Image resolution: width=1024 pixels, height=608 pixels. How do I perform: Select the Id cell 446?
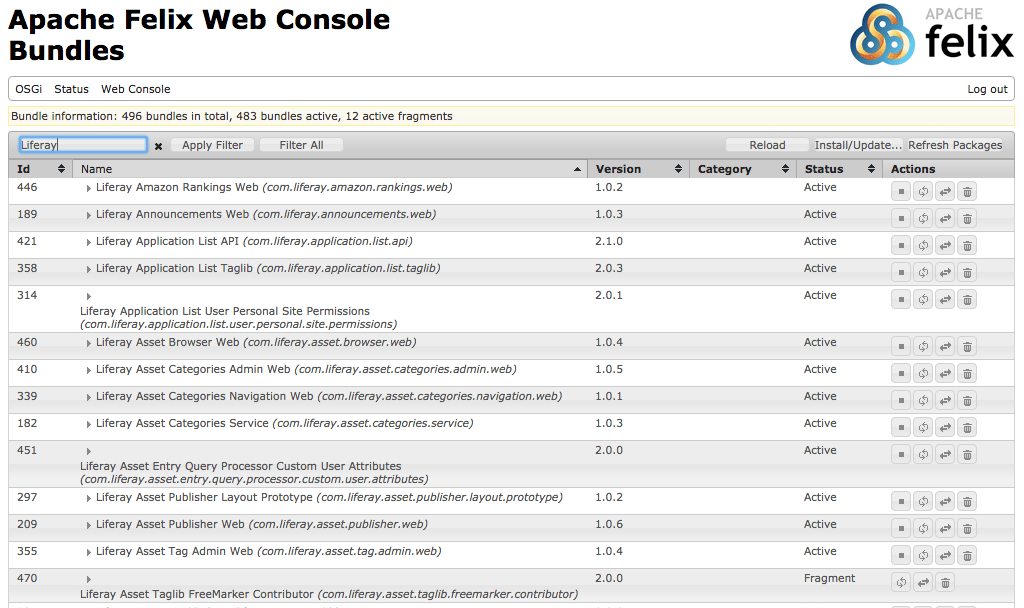pyautogui.click(x=27, y=187)
